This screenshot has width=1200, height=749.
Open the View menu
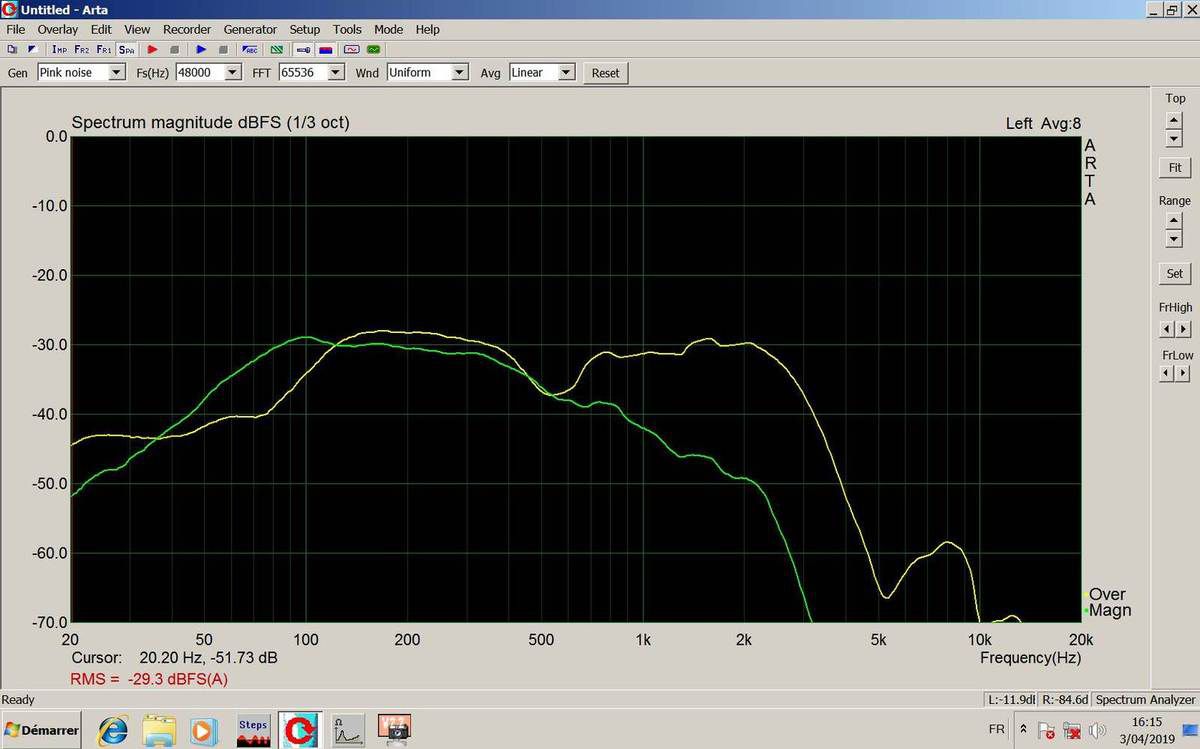138,30
